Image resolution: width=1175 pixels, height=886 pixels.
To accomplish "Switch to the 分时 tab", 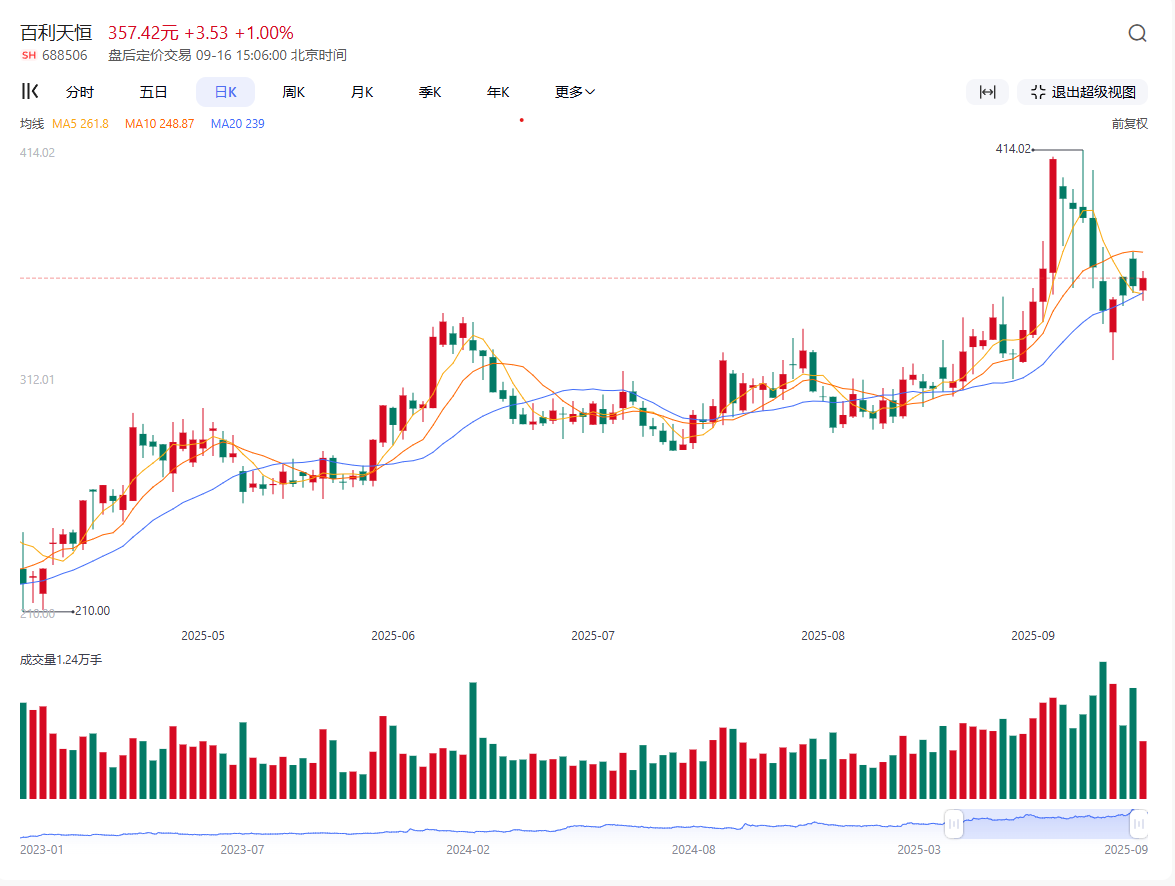I will [x=80, y=92].
